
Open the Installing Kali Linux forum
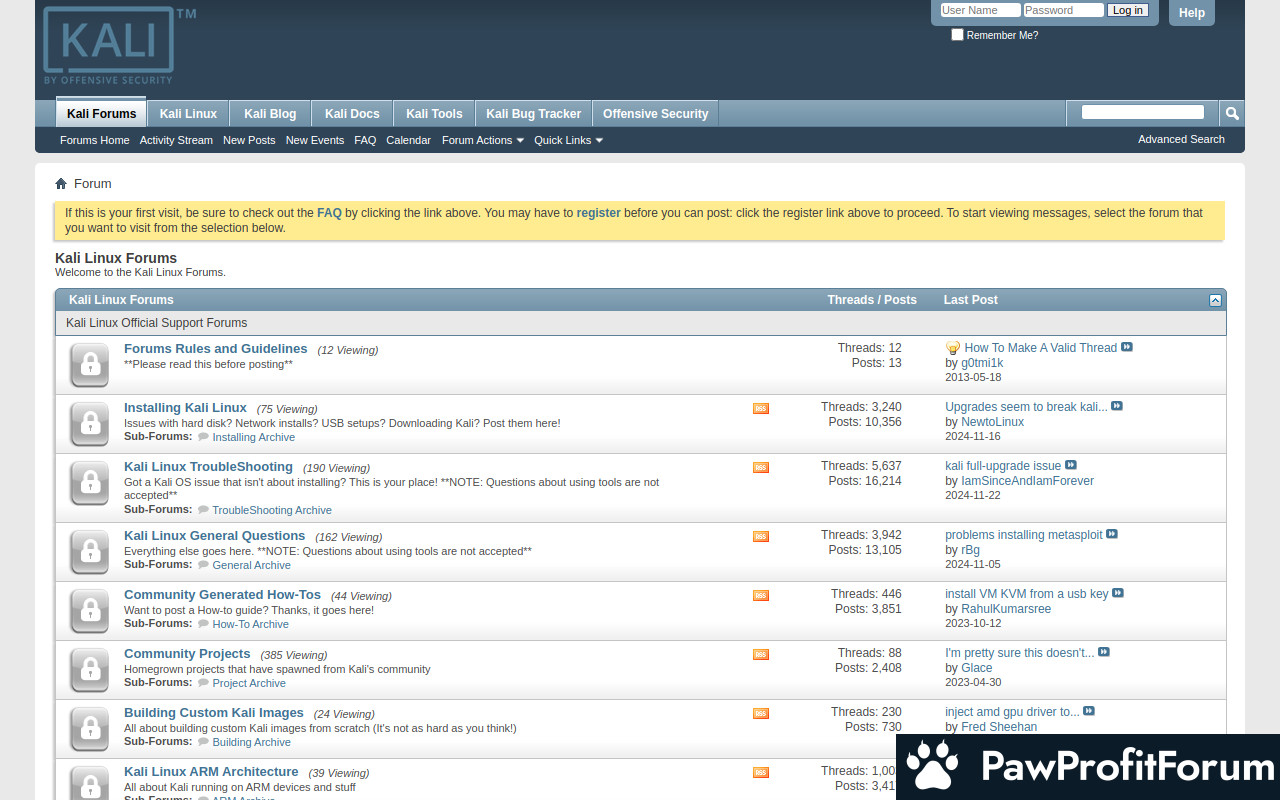(x=185, y=408)
